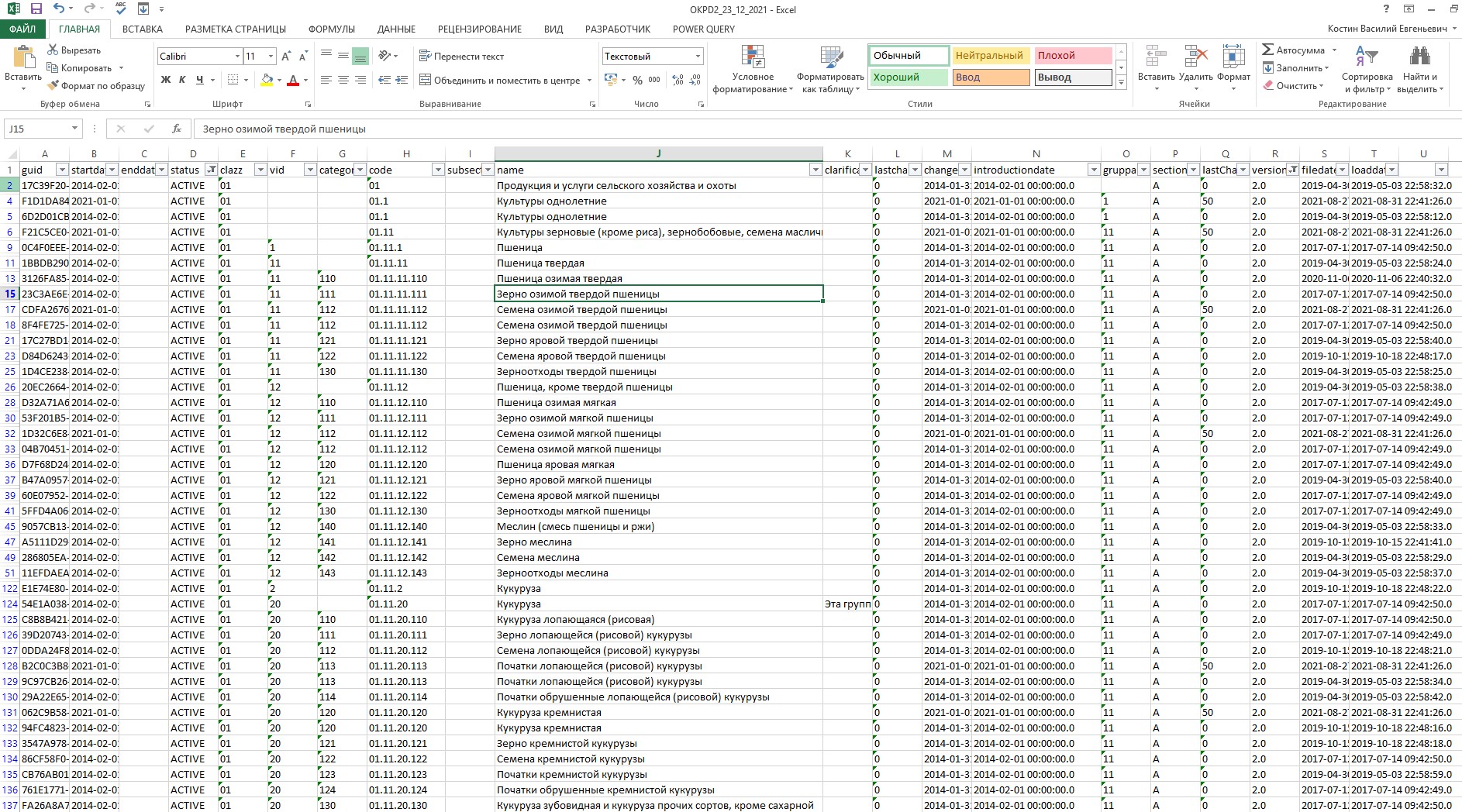Apply the green Хороший cell style

[908, 77]
